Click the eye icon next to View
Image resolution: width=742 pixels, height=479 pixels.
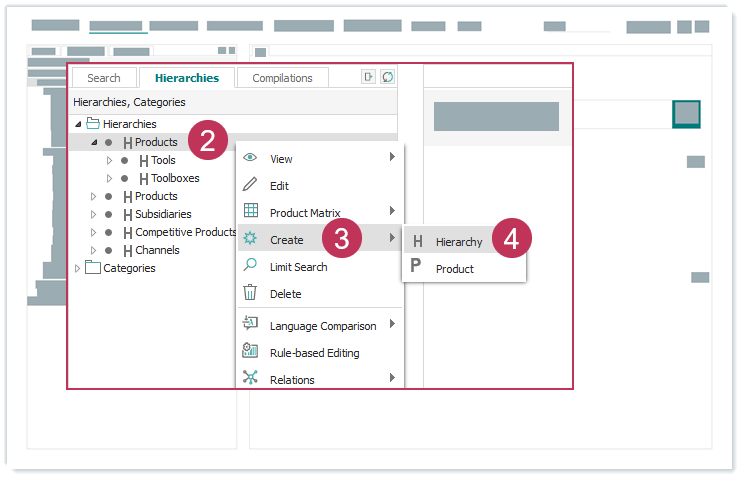click(x=250, y=158)
